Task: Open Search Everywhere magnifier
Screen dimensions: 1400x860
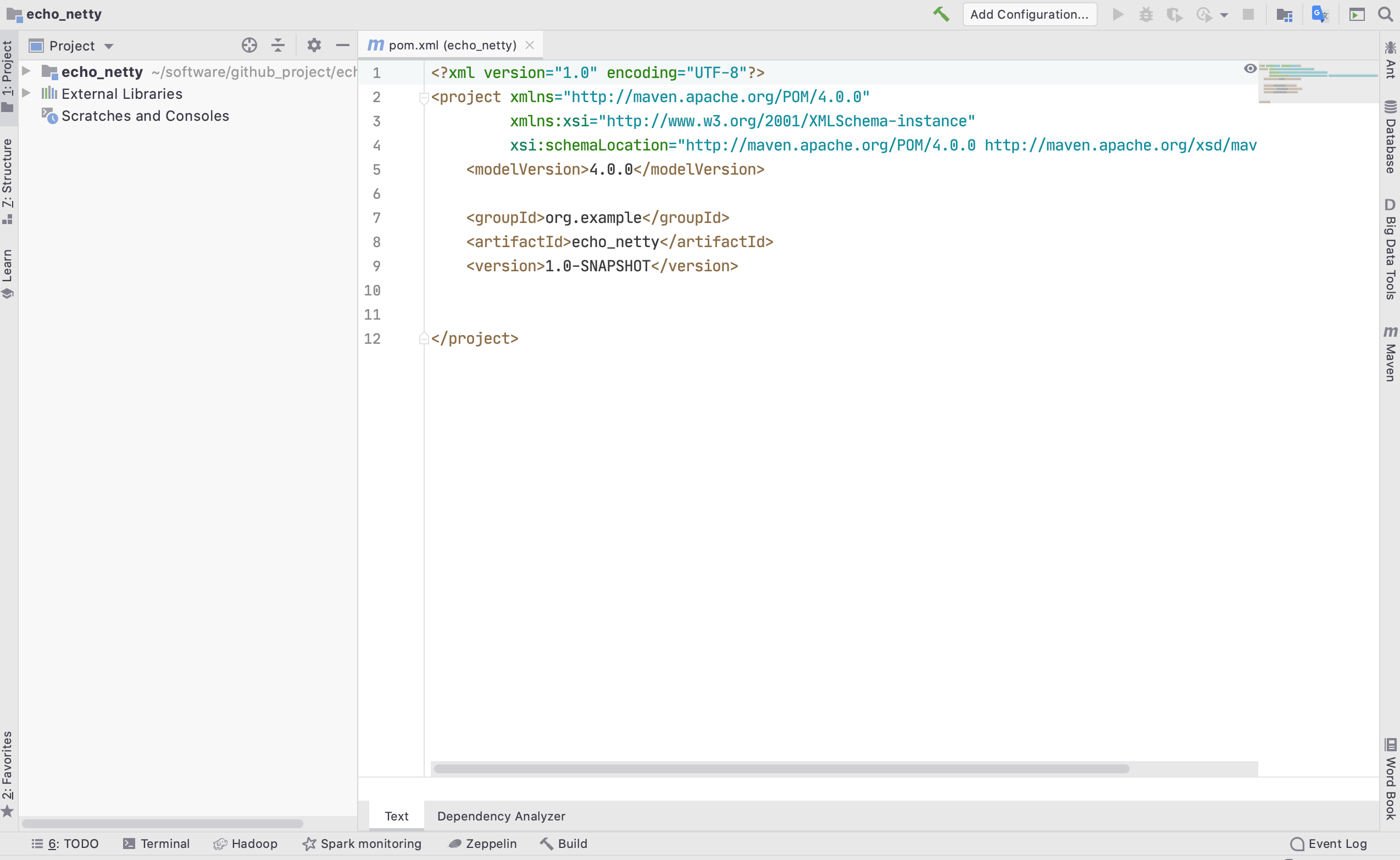Action: pyautogui.click(x=1385, y=14)
